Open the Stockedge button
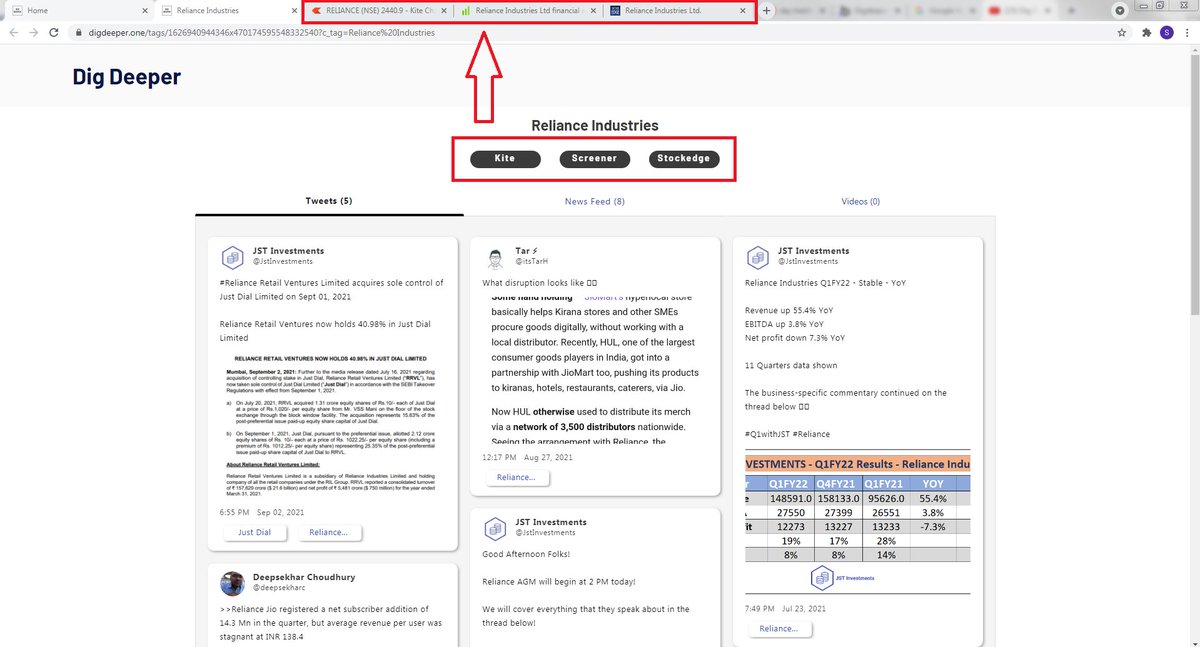 tap(684, 159)
